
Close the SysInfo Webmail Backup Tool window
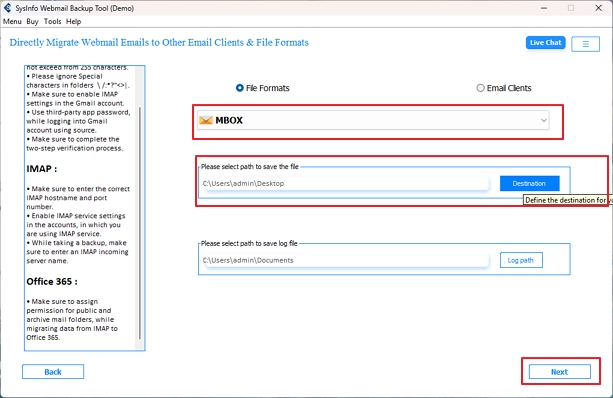tap(598, 8)
